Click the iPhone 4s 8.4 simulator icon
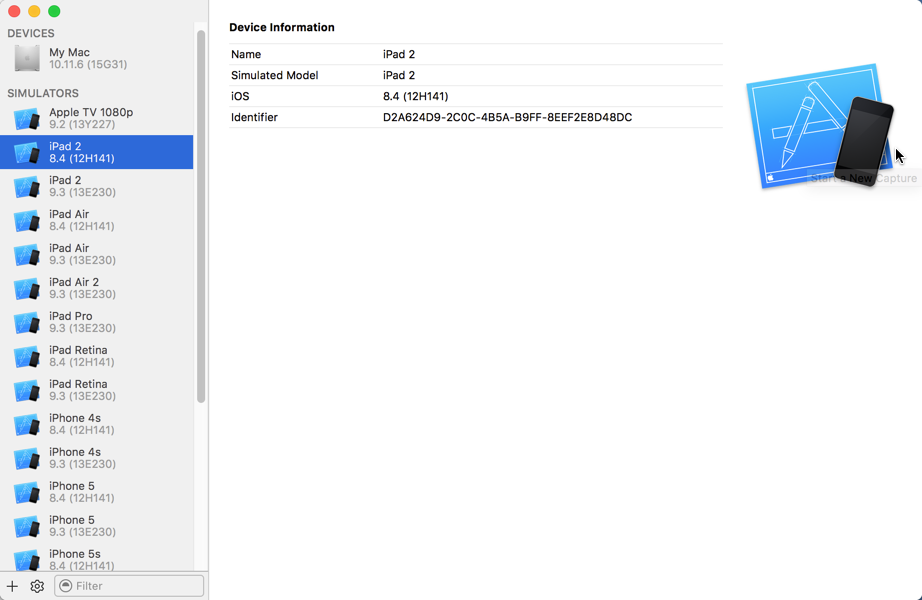 point(26,424)
